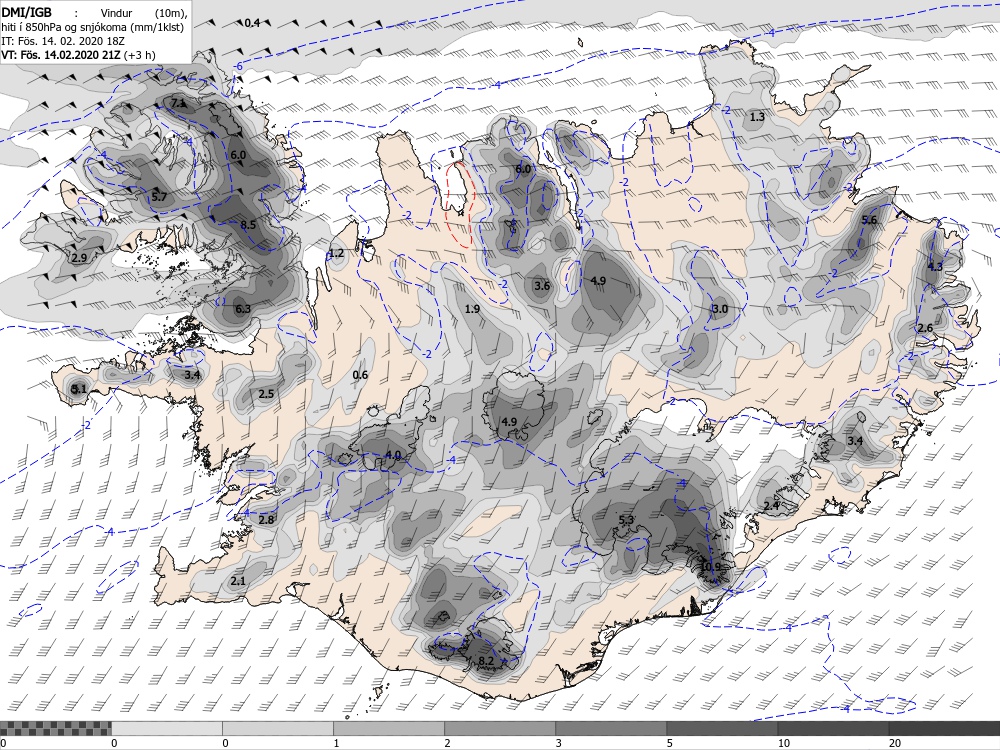Click the 3.6 snowfall value

click(541, 286)
